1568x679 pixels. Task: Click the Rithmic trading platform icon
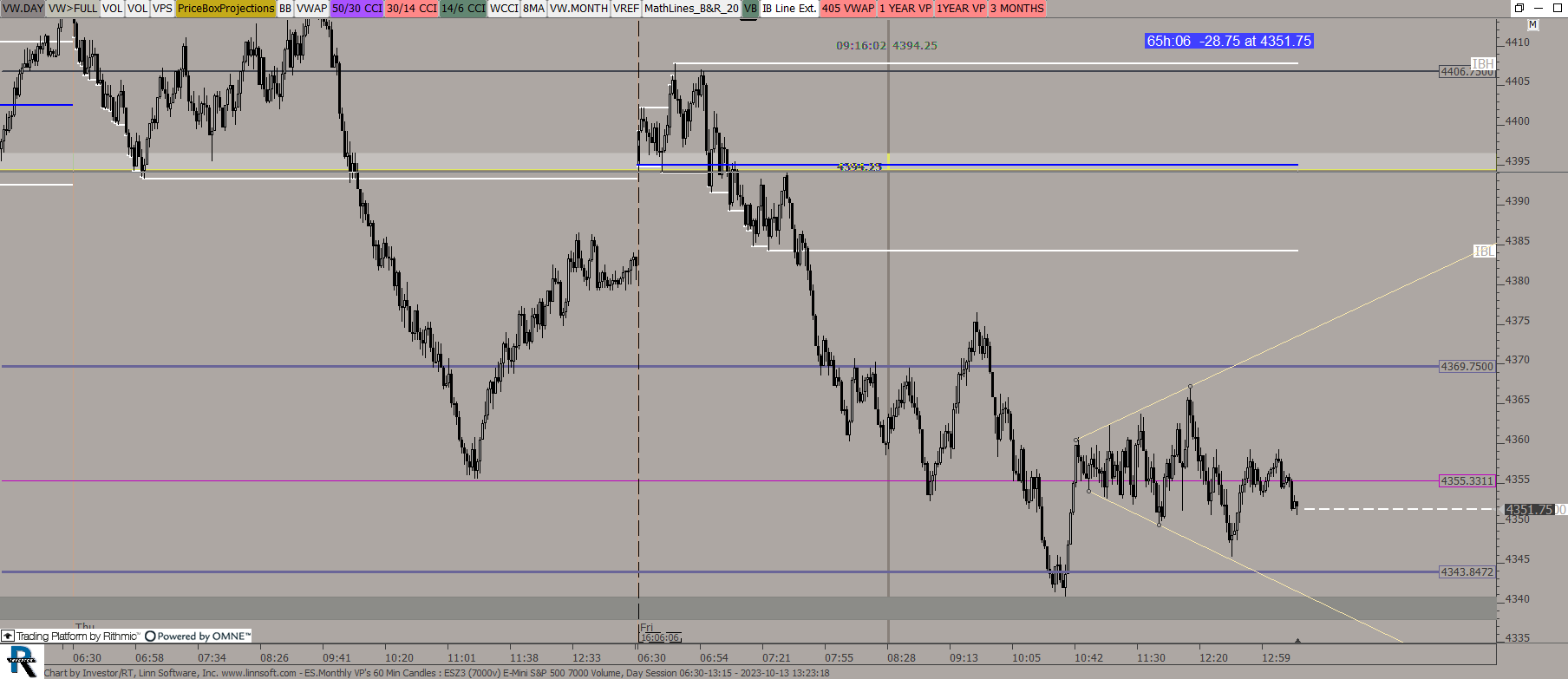(8, 636)
